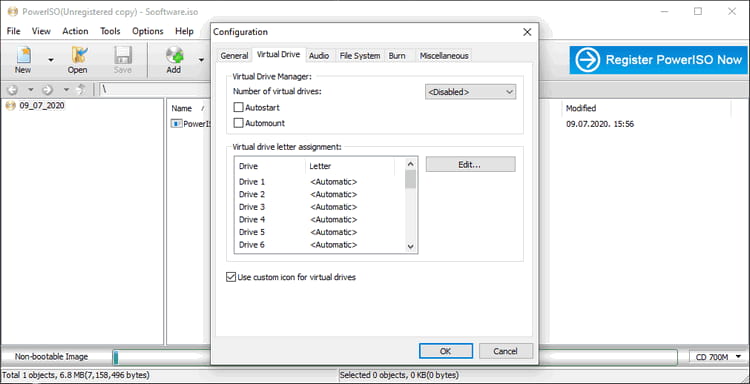Uncheck Use custom icon for virtual drives

click(x=231, y=277)
